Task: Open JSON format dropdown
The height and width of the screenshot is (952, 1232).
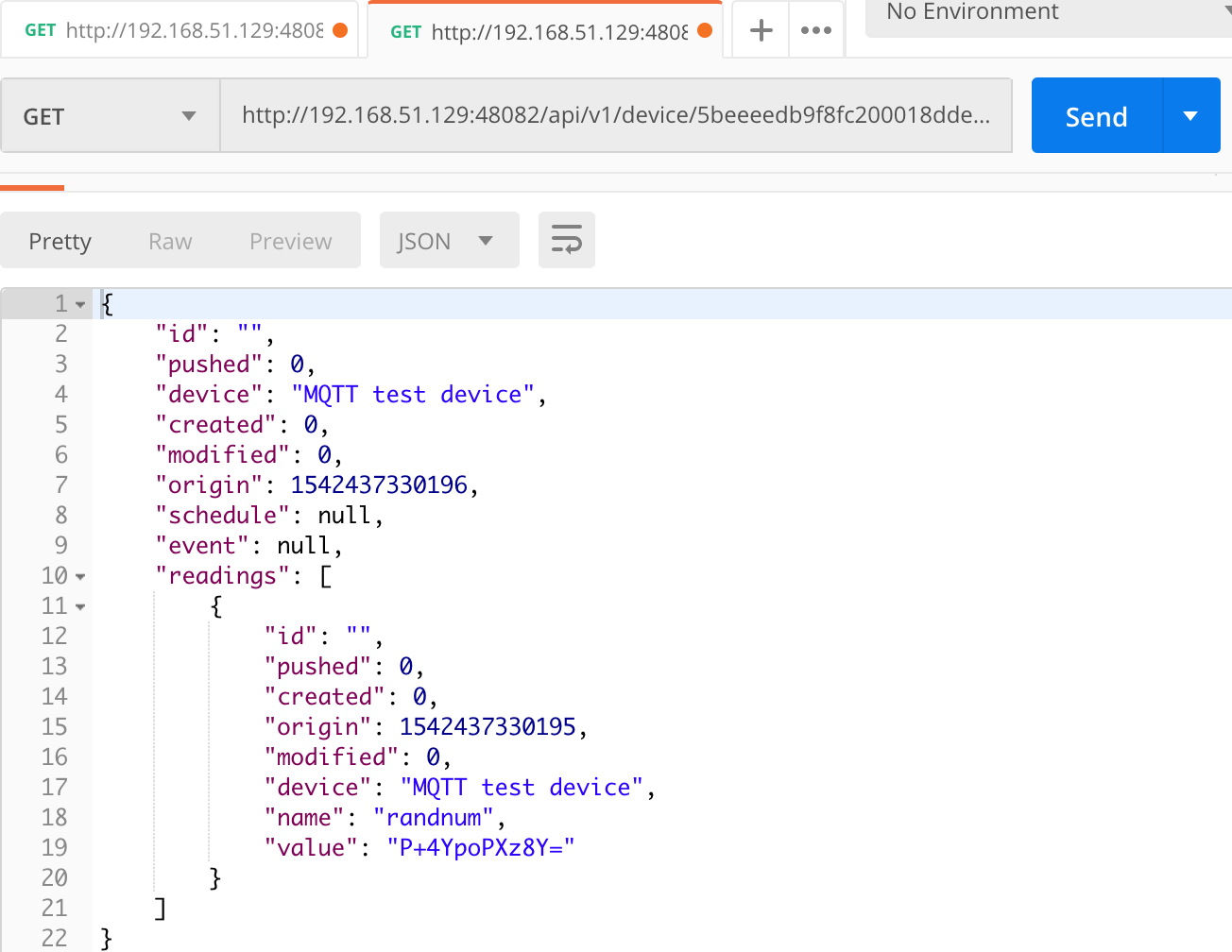Action: (450, 240)
